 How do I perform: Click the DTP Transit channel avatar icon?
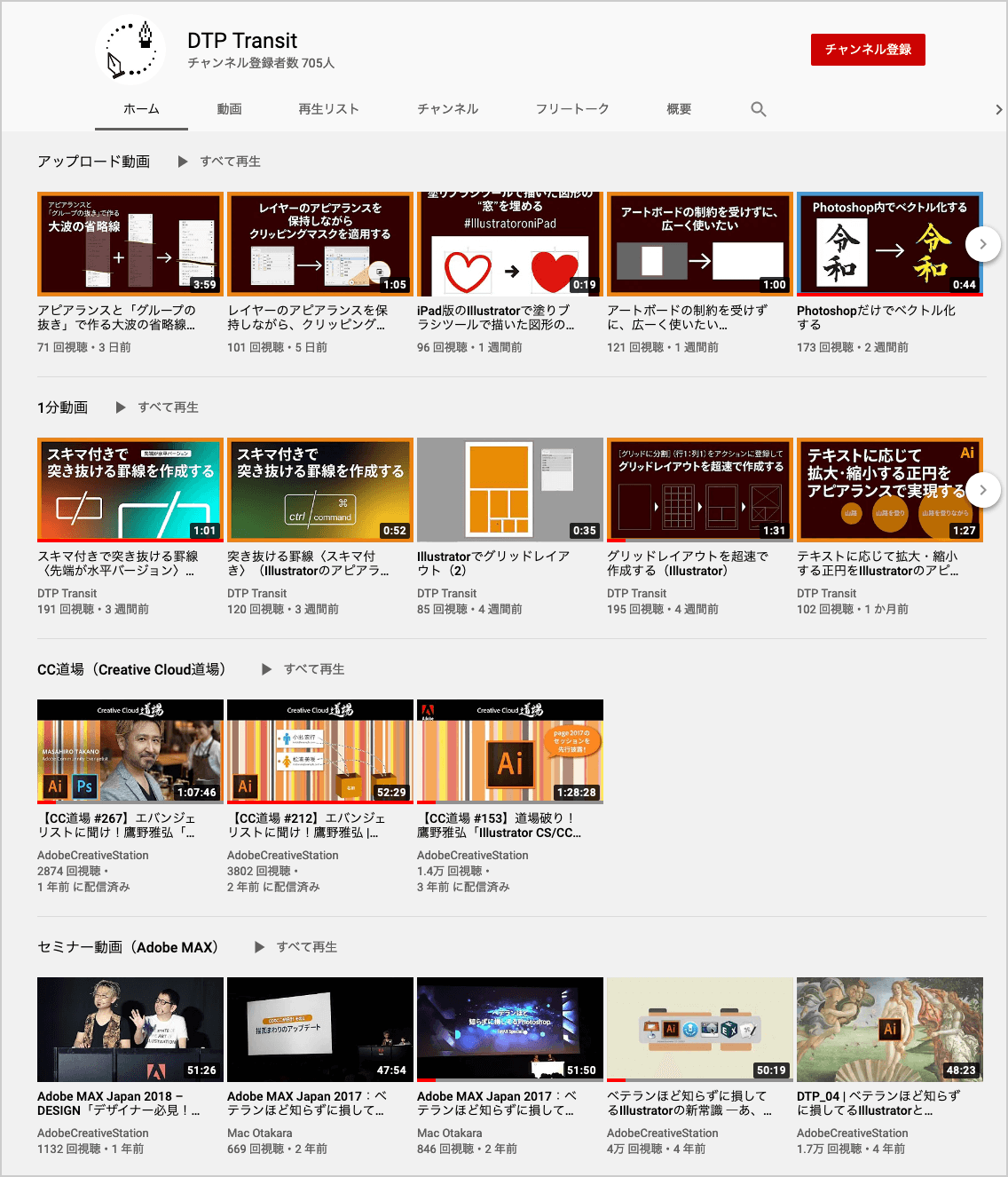[130, 50]
